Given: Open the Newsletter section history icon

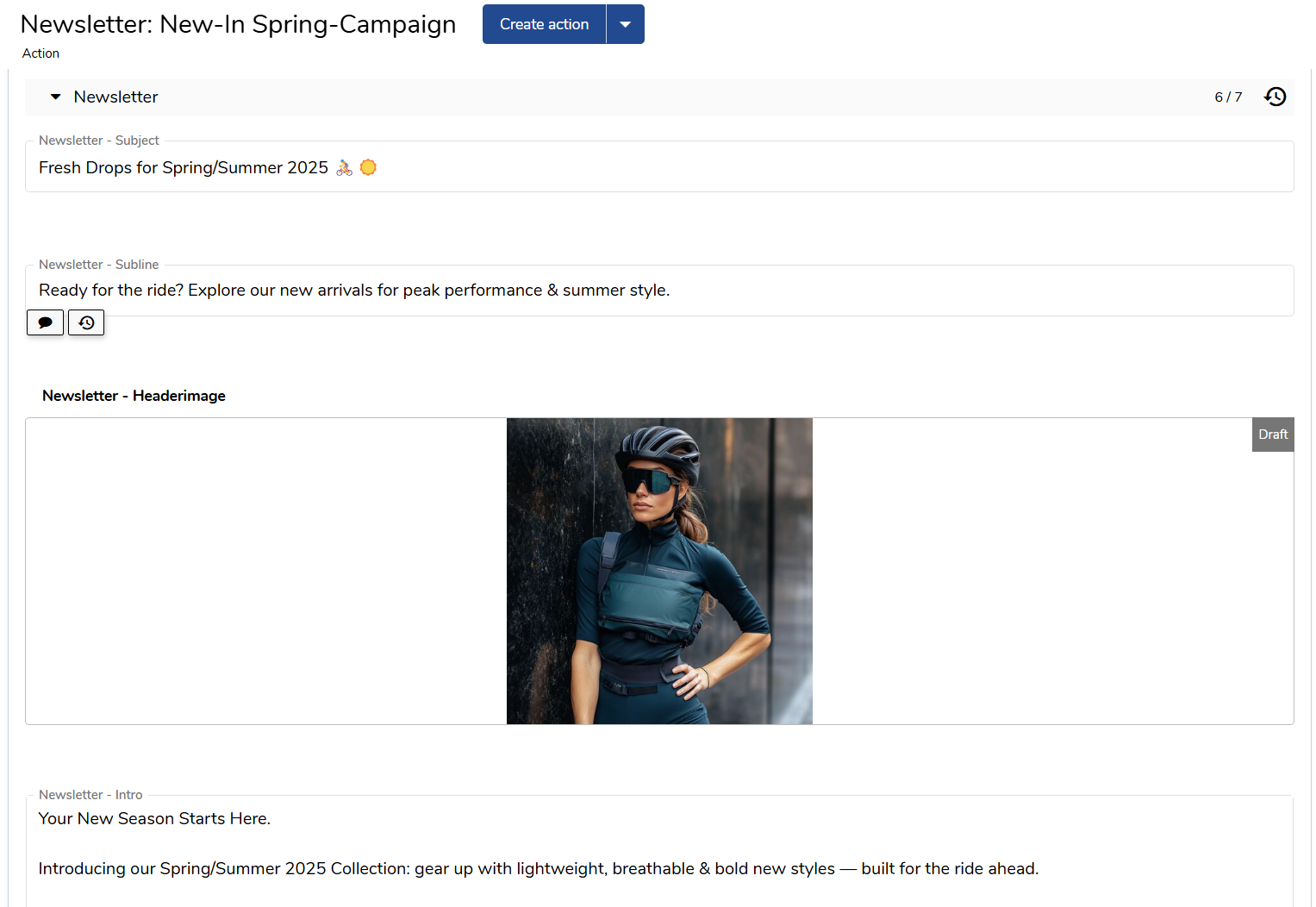Looking at the screenshot, I should click(1275, 97).
